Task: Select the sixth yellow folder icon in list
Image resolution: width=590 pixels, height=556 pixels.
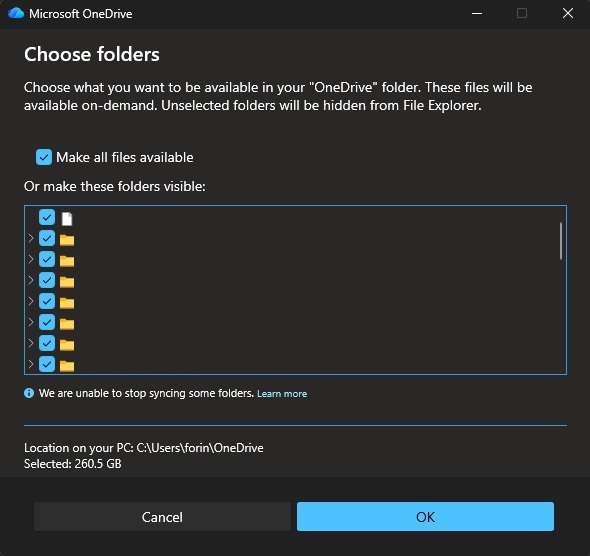Action: [67, 345]
